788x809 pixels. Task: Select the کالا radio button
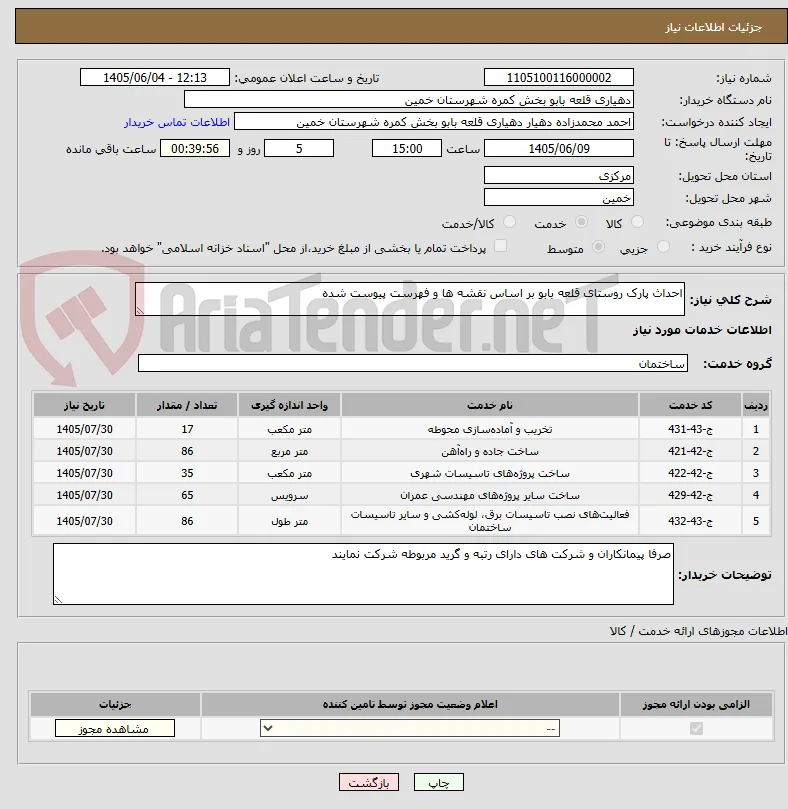pyautogui.click(x=637, y=222)
